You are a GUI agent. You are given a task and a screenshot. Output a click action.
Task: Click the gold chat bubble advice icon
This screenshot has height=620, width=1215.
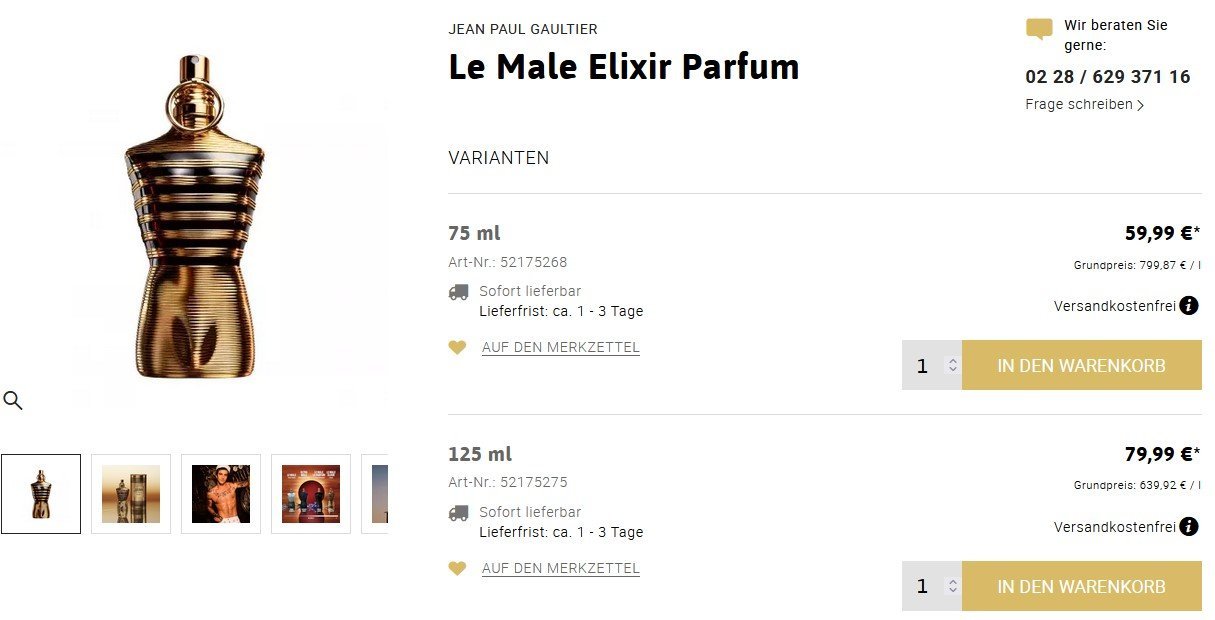(1039, 29)
